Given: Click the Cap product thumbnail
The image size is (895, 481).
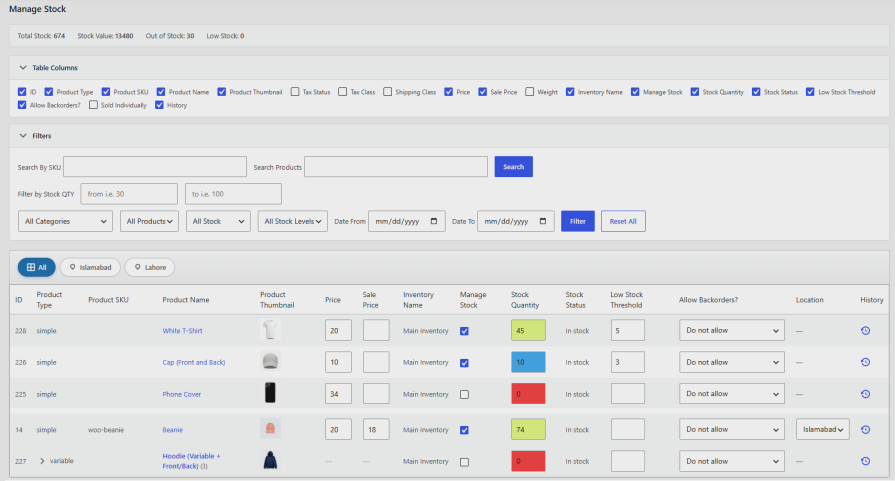Looking at the screenshot, I should [x=270, y=361].
